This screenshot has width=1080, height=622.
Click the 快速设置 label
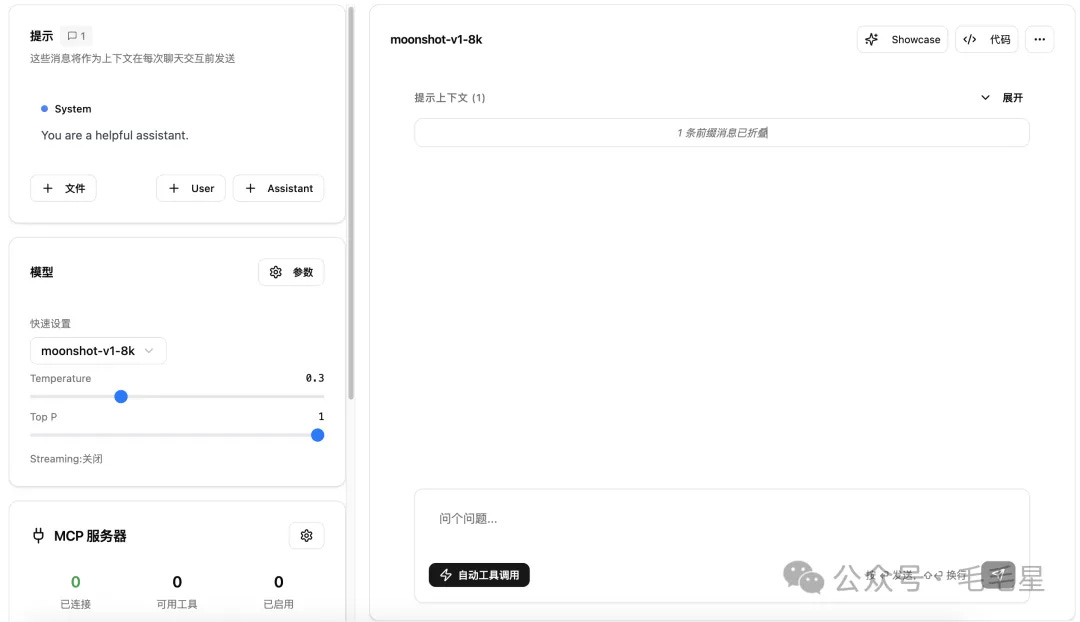point(50,324)
